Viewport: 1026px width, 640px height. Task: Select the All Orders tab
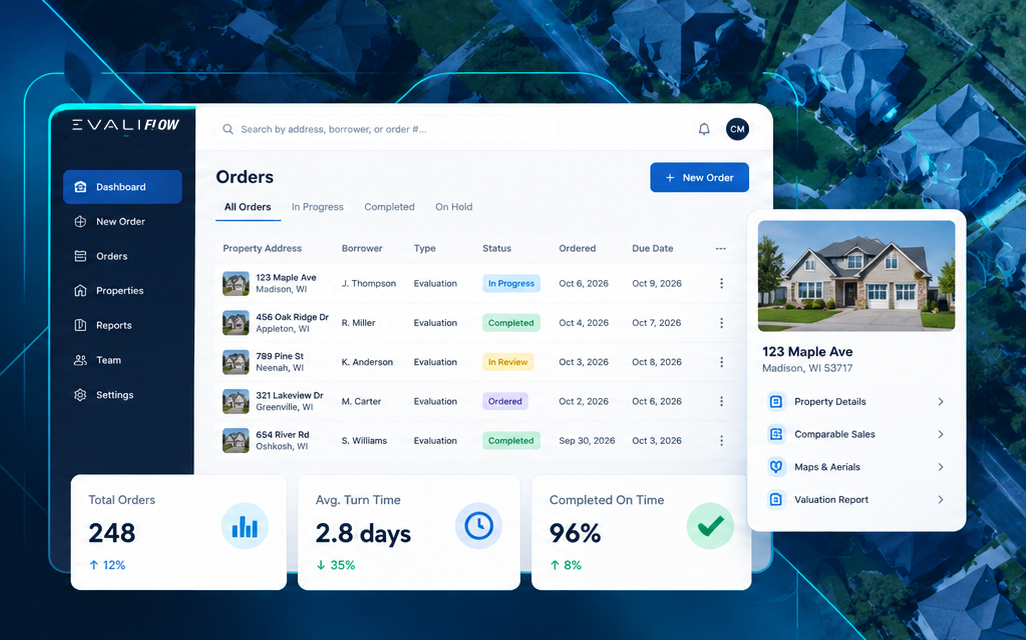247,207
